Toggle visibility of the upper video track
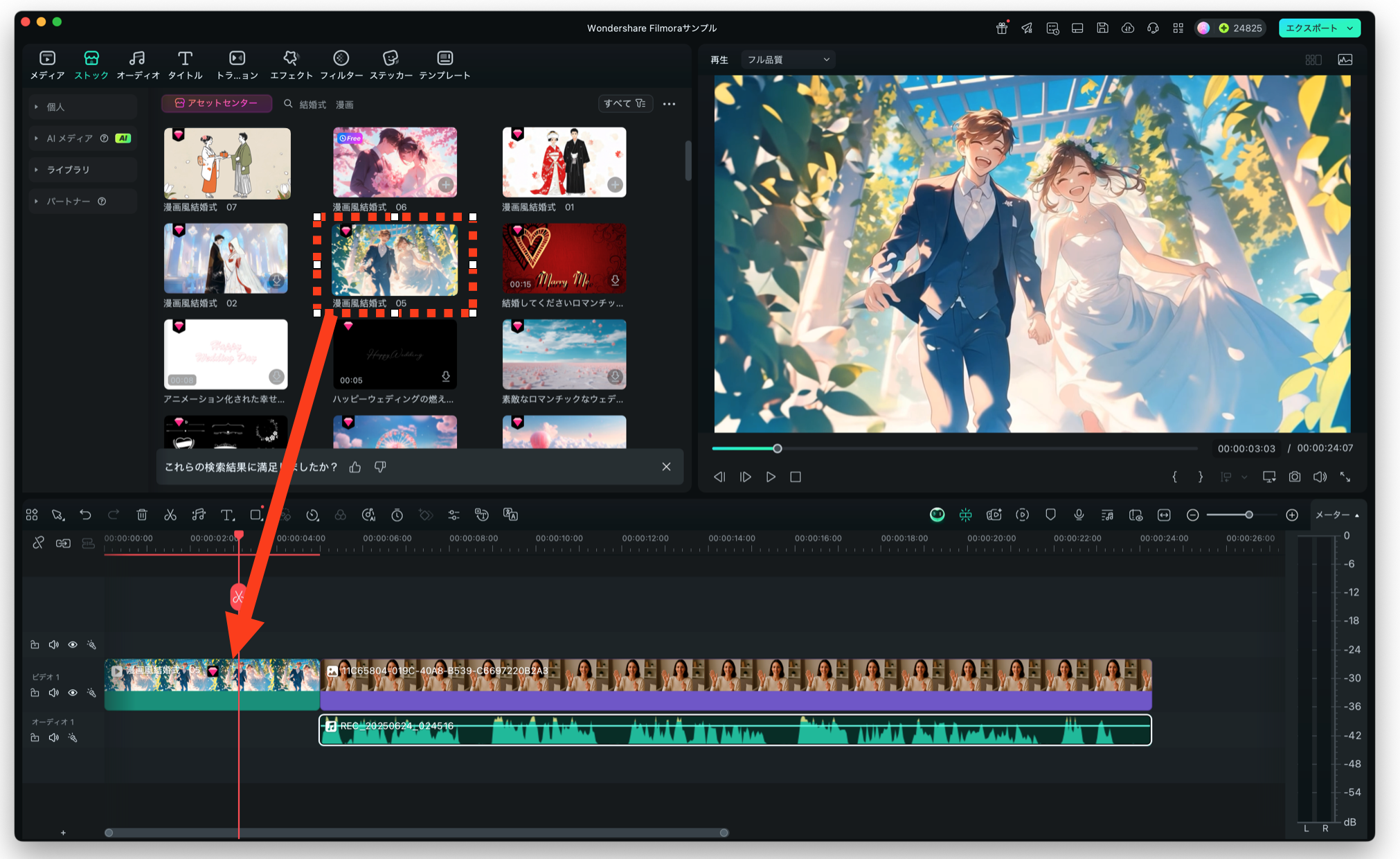 coord(73,645)
